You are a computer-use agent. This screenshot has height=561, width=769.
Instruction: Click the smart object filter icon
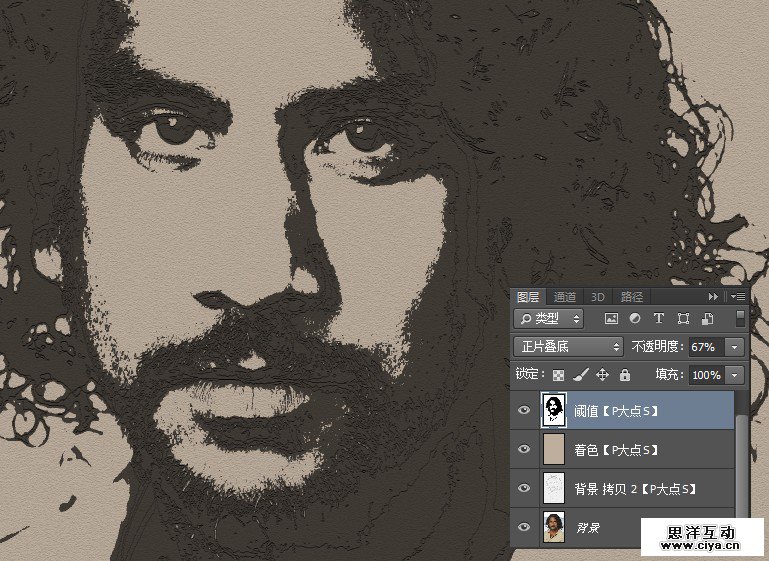707,319
